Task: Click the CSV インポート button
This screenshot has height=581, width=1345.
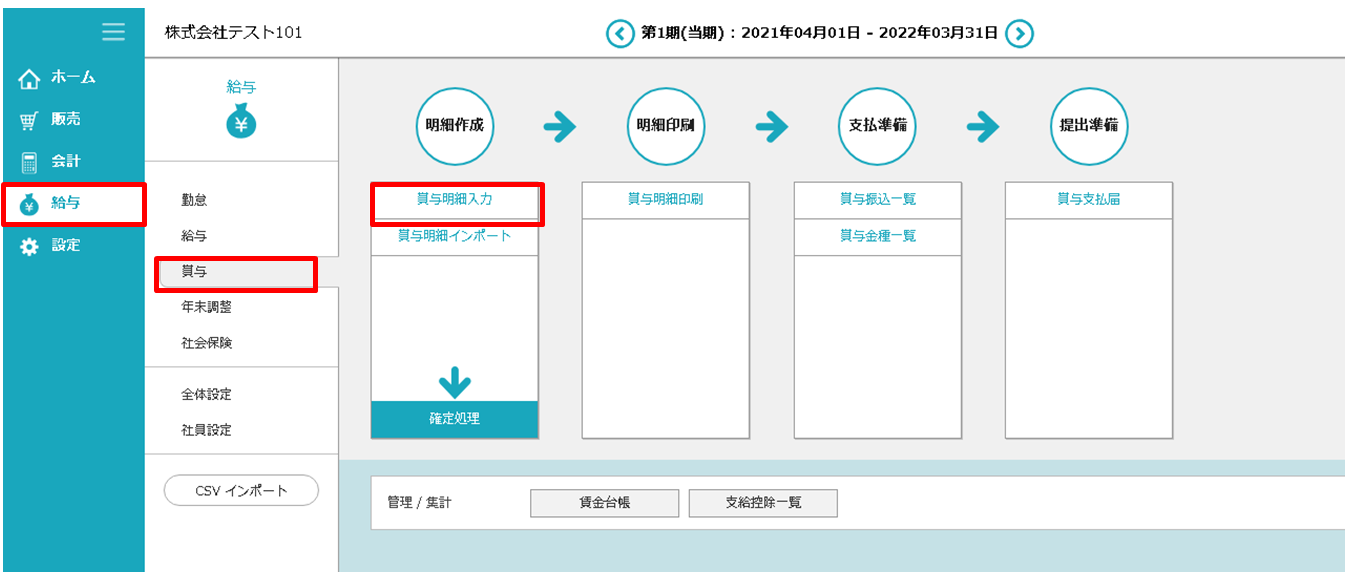Action: pyautogui.click(x=241, y=491)
